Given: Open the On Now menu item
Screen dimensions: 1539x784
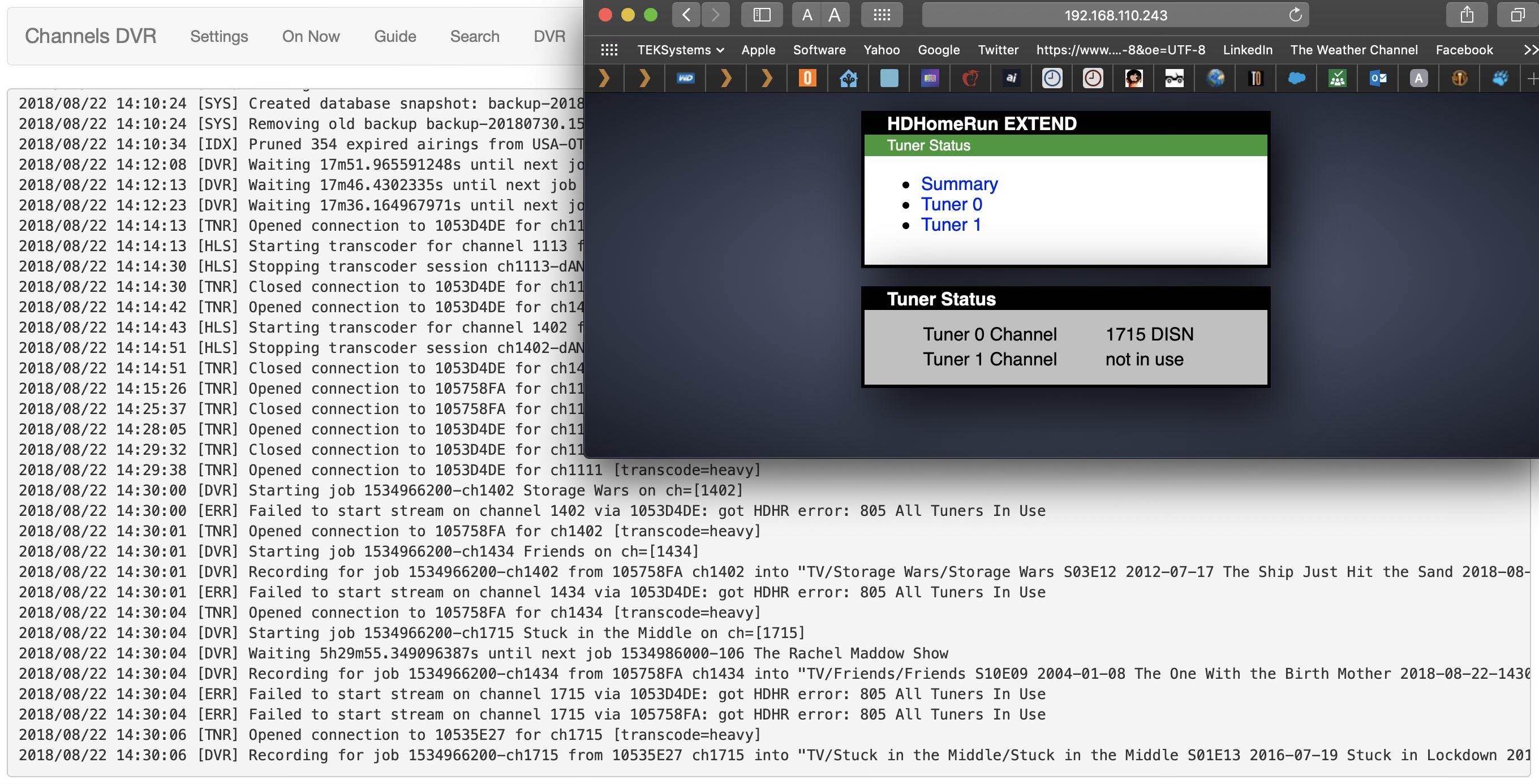Looking at the screenshot, I should coord(311,36).
